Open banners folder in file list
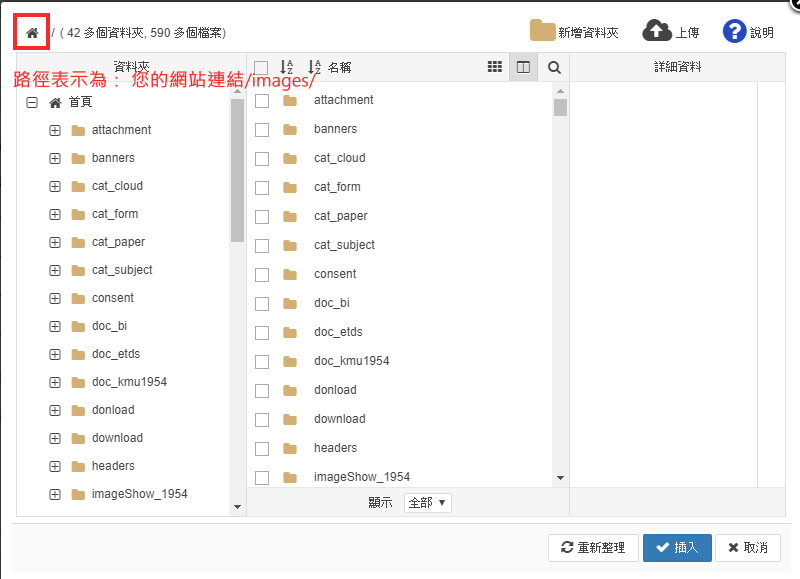The width and height of the screenshot is (800, 579). (335, 129)
